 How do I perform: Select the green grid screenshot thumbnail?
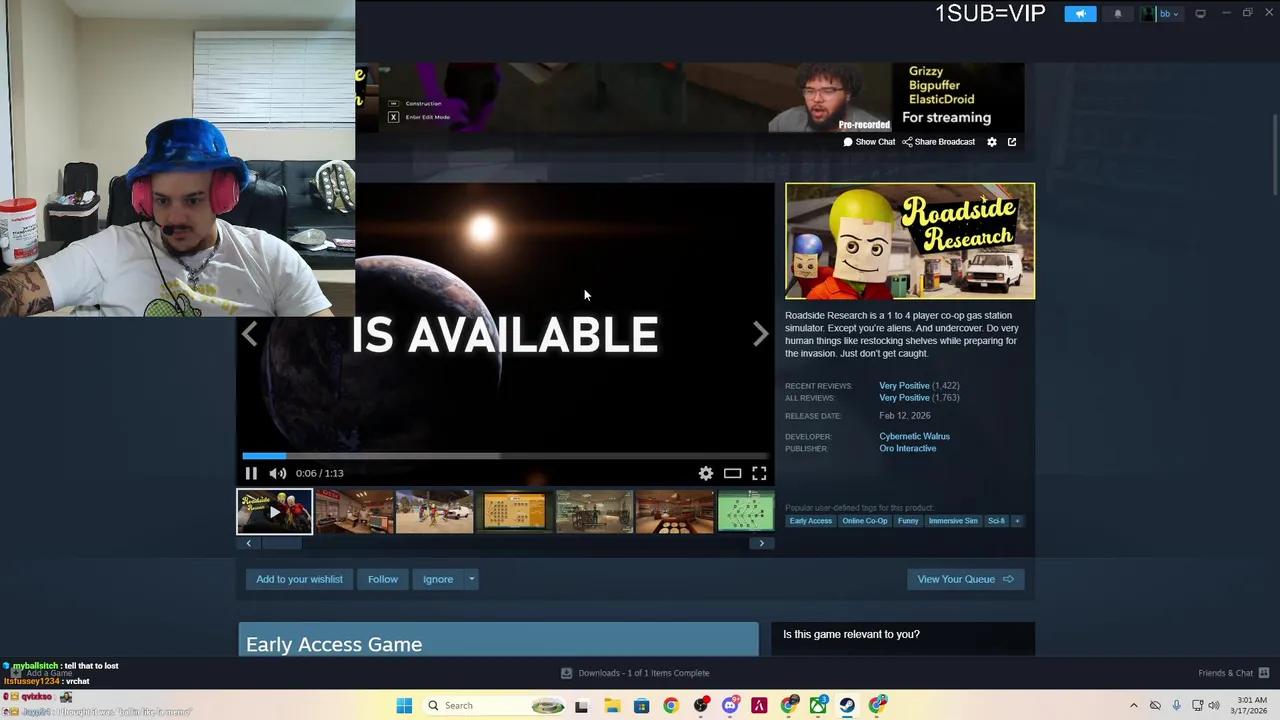point(746,511)
